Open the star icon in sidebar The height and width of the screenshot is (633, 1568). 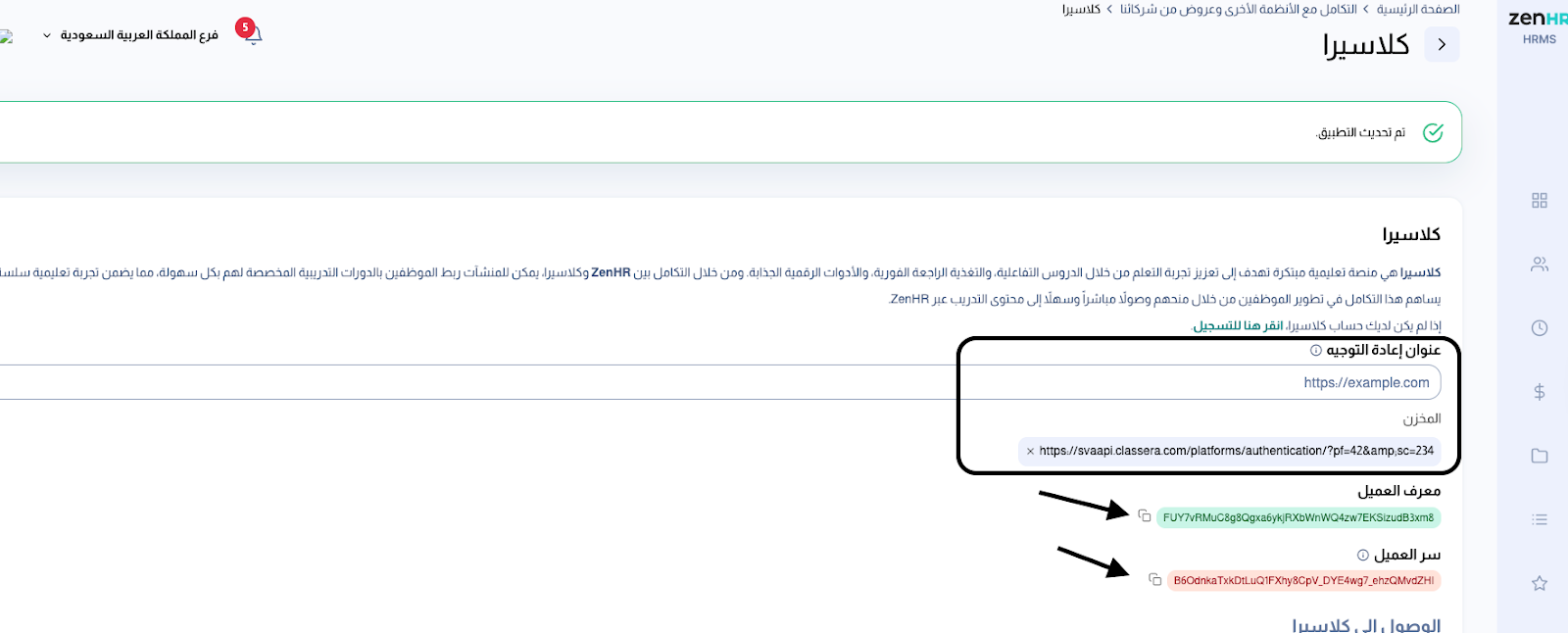pos(1540,583)
